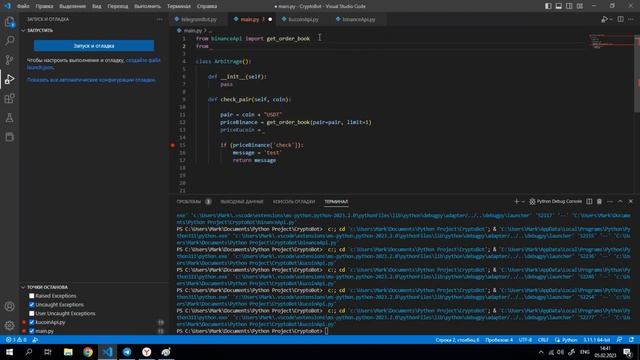Open notifications bell in status bar
Image resolution: width=640 pixels, height=360 pixels.
pos(631,340)
